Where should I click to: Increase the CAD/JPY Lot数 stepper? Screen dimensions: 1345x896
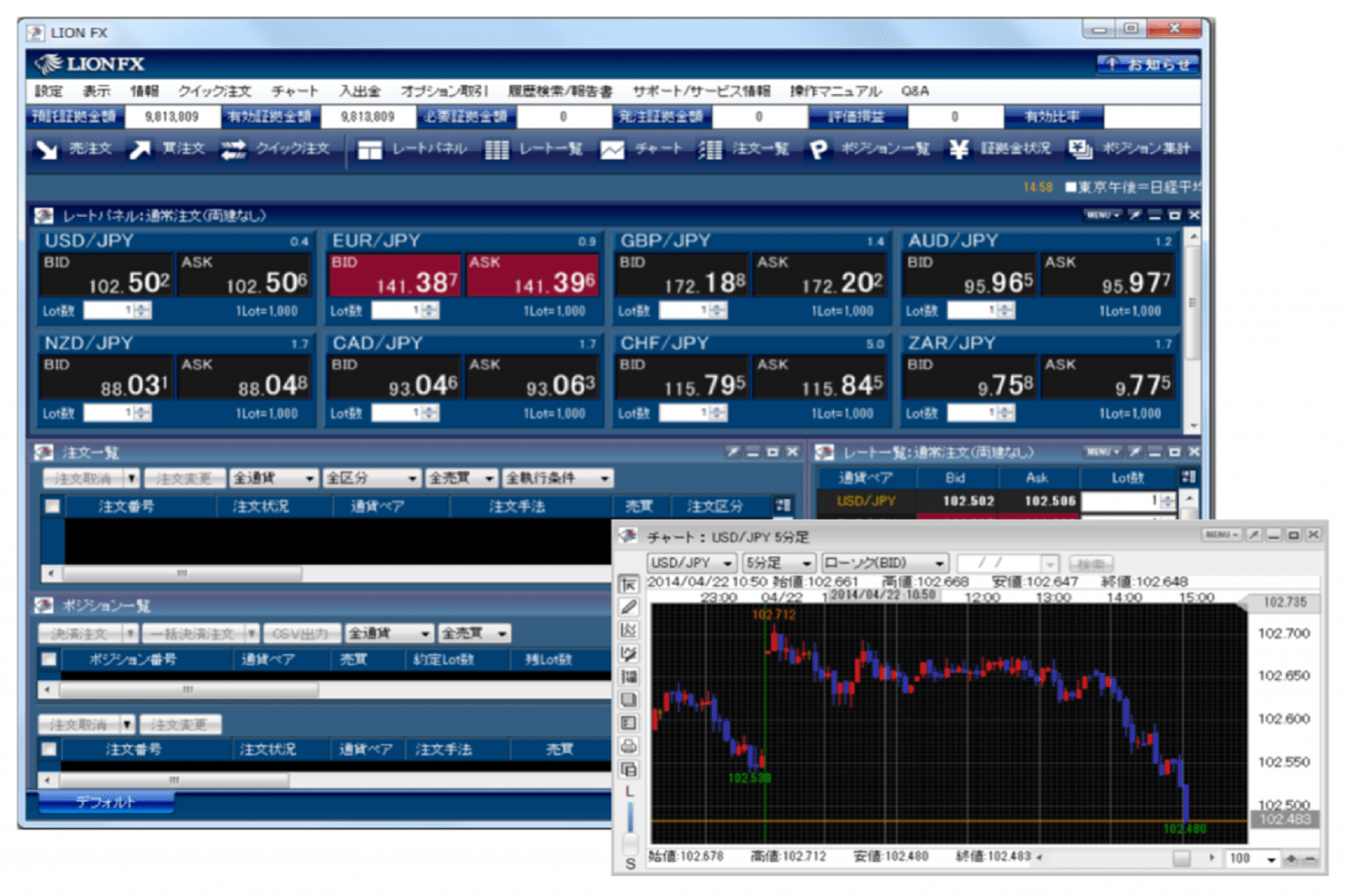(x=431, y=409)
